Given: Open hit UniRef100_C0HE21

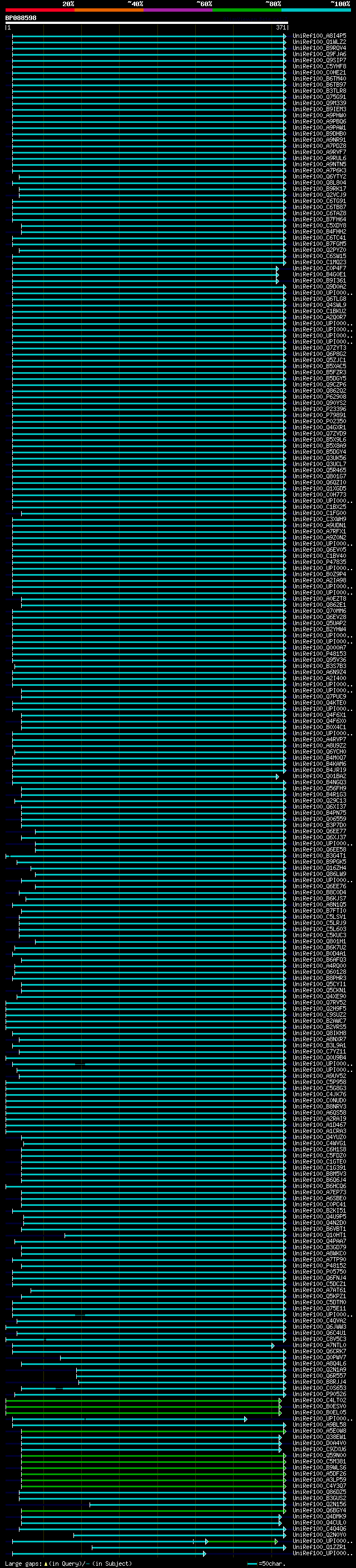Looking at the screenshot, I should click(x=319, y=72).
